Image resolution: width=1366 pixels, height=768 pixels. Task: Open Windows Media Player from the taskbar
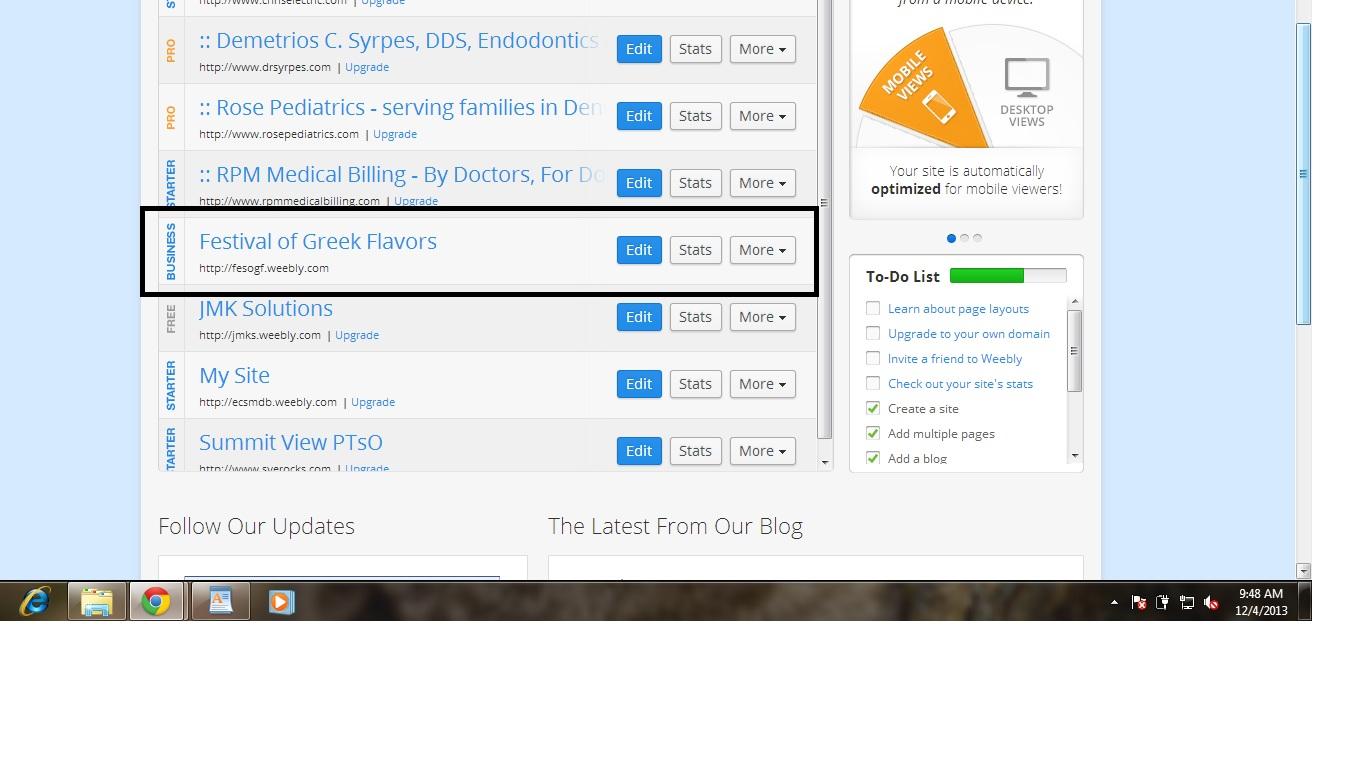point(280,601)
